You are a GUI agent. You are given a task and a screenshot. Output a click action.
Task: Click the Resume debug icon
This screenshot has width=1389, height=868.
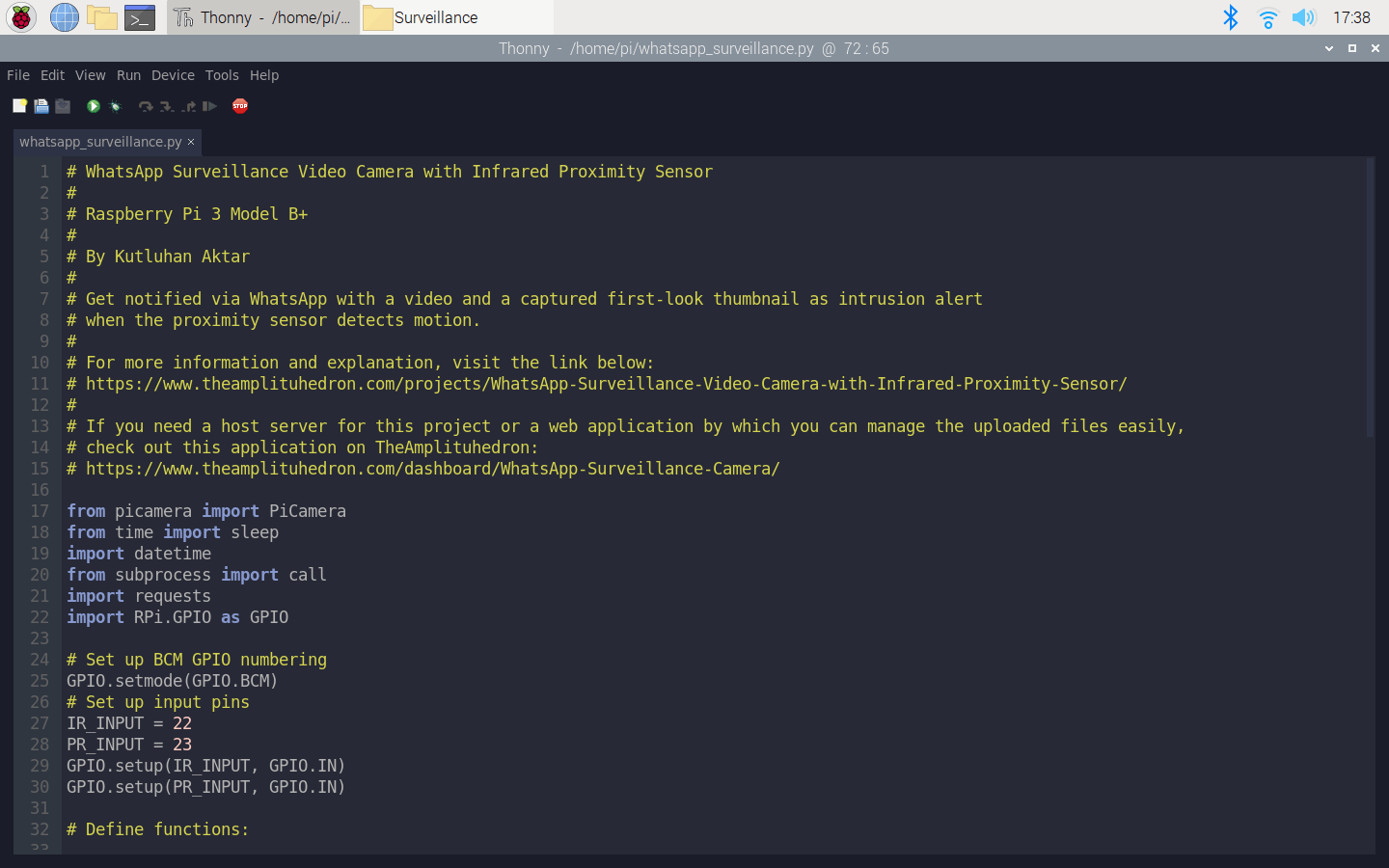tap(209, 106)
